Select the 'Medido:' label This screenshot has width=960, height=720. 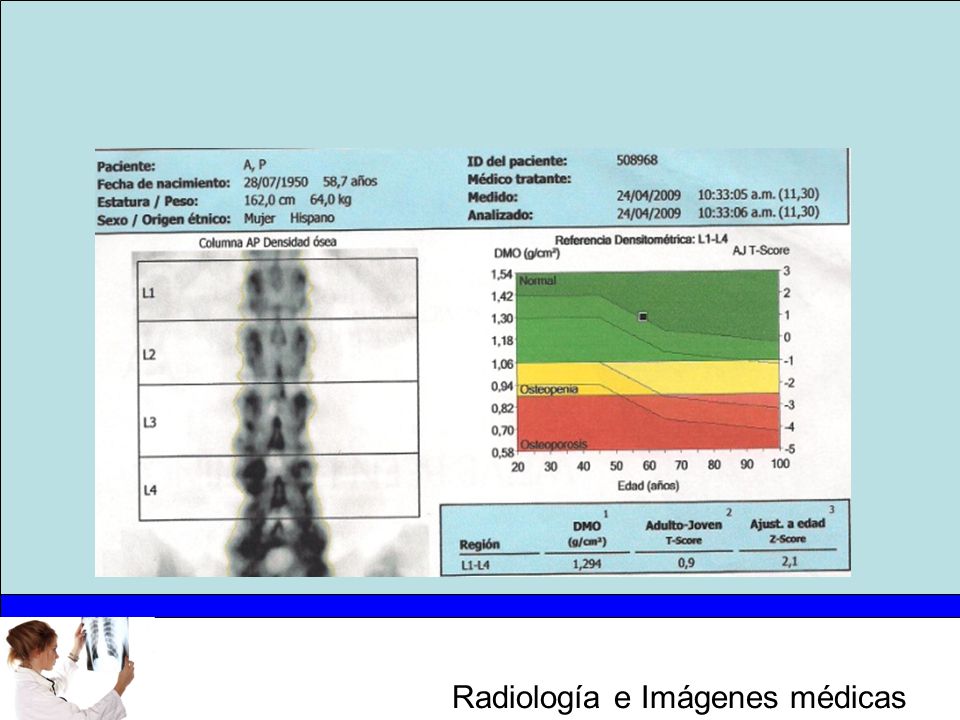493,197
